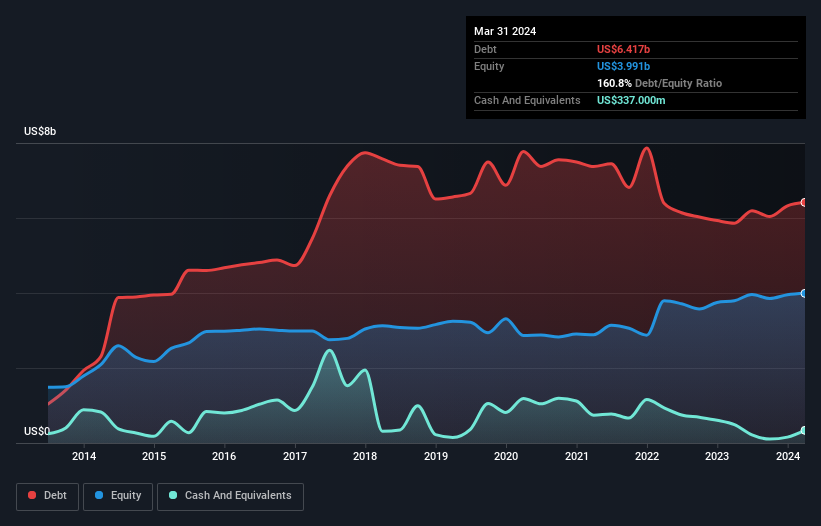Click the 2024 x-axis label
Image resolution: width=821 pixels, height=526 pixels.
click(787, 456)
